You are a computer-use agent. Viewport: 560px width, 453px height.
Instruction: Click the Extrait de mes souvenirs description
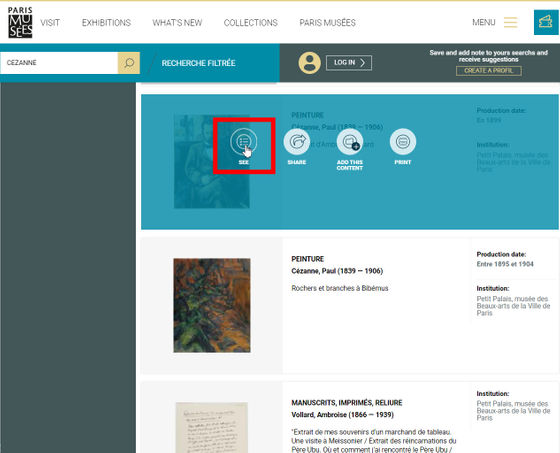pyautogui.click(x=374, y=441)
